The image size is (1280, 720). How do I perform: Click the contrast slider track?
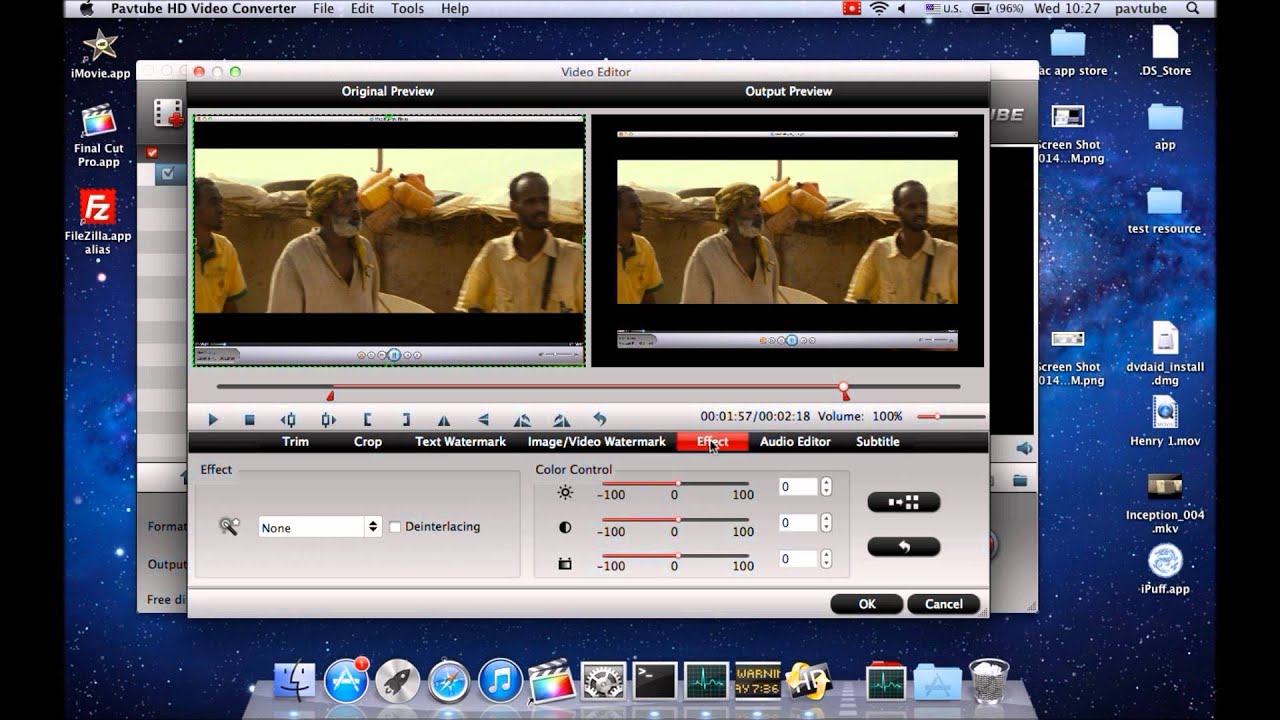(x=675, y=519)
